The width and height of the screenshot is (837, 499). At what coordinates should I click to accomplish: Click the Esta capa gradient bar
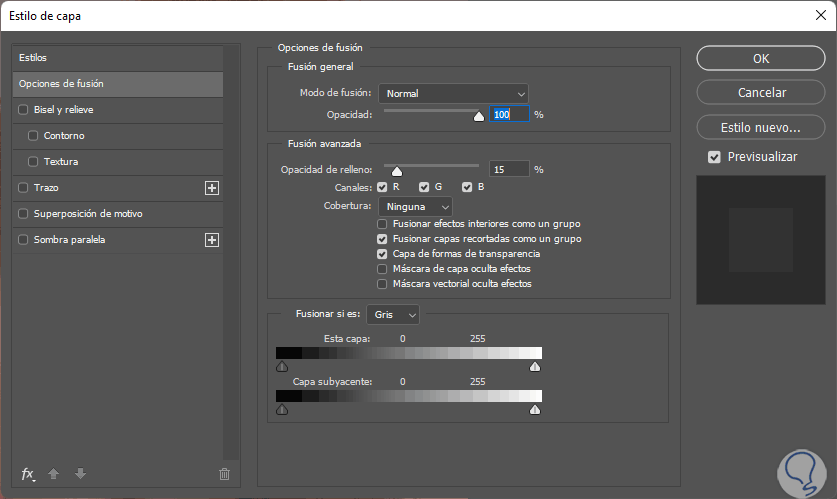(x=409, y=353)
